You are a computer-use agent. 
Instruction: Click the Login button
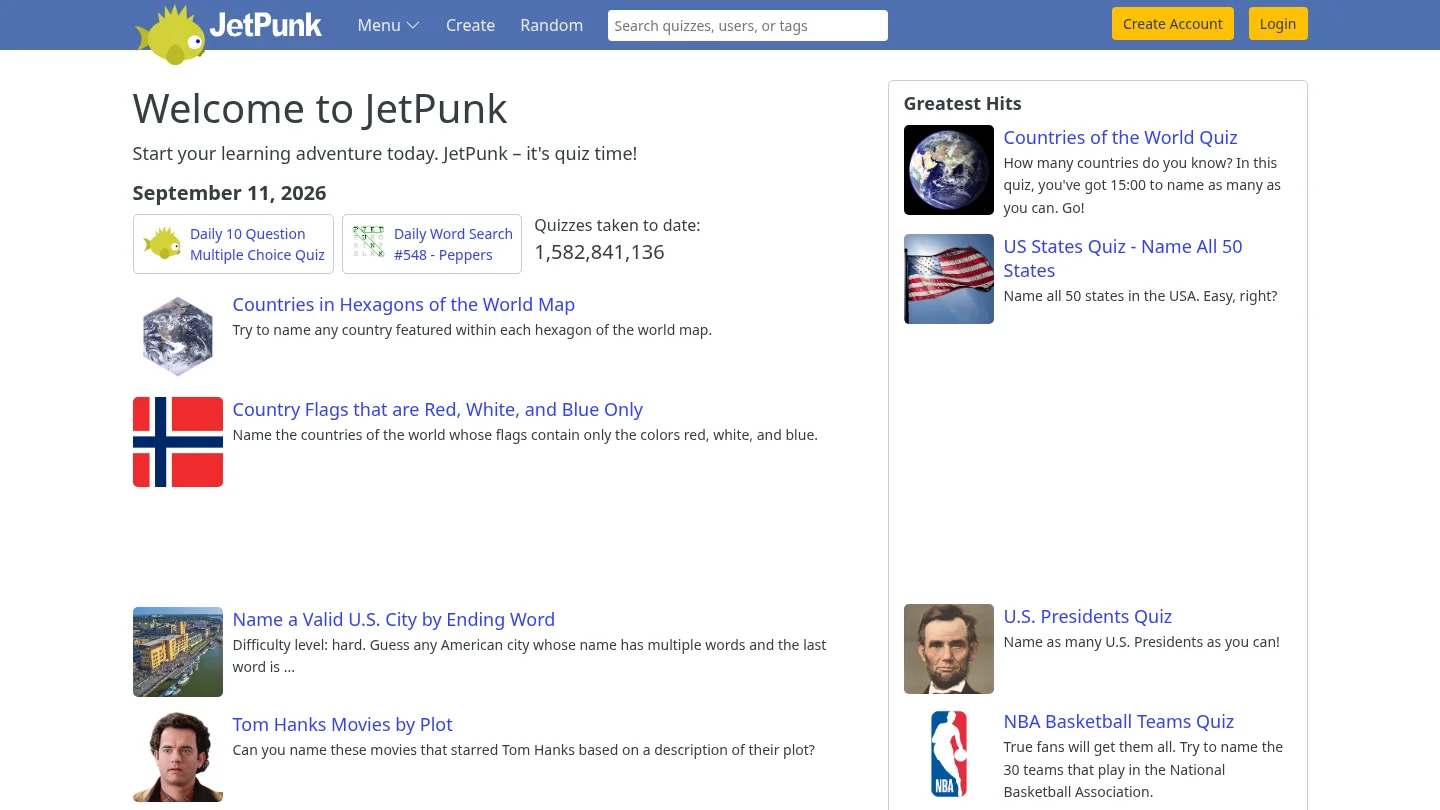click(1277, 24)
